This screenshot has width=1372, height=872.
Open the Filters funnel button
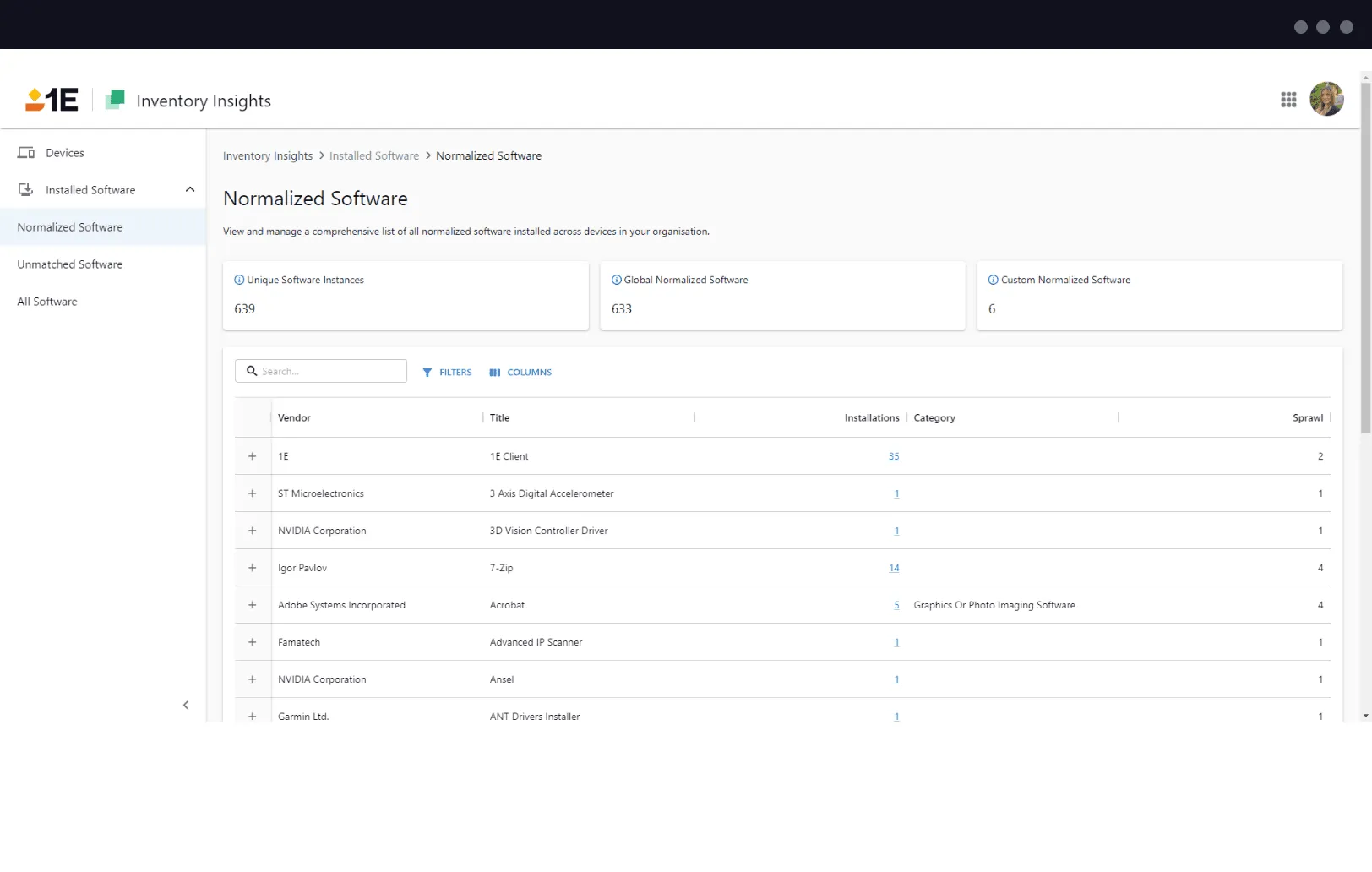click(x=447, y=373)
